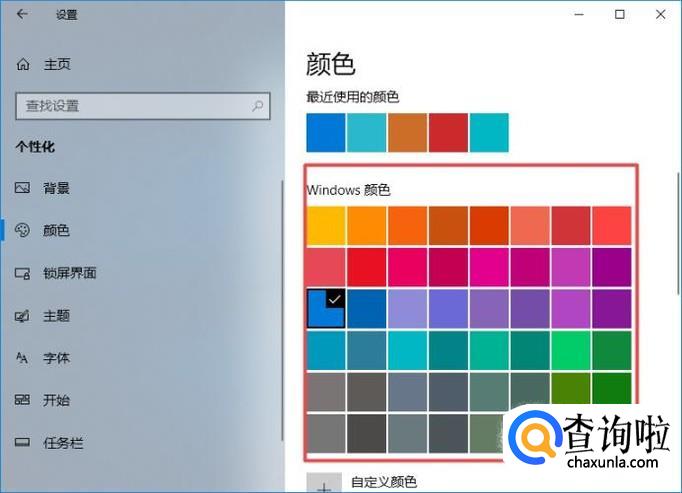Click the 自定义颜色 plus button

tap(324, 483)
